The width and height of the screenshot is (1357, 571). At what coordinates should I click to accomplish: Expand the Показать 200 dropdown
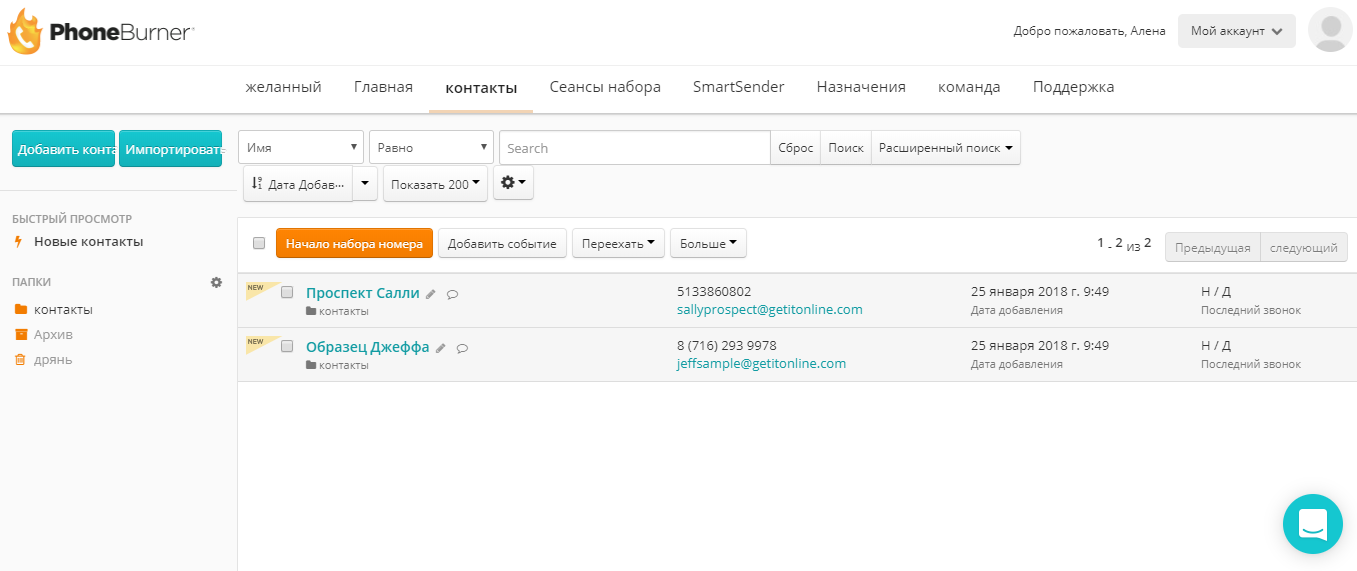tap(435, 184)
